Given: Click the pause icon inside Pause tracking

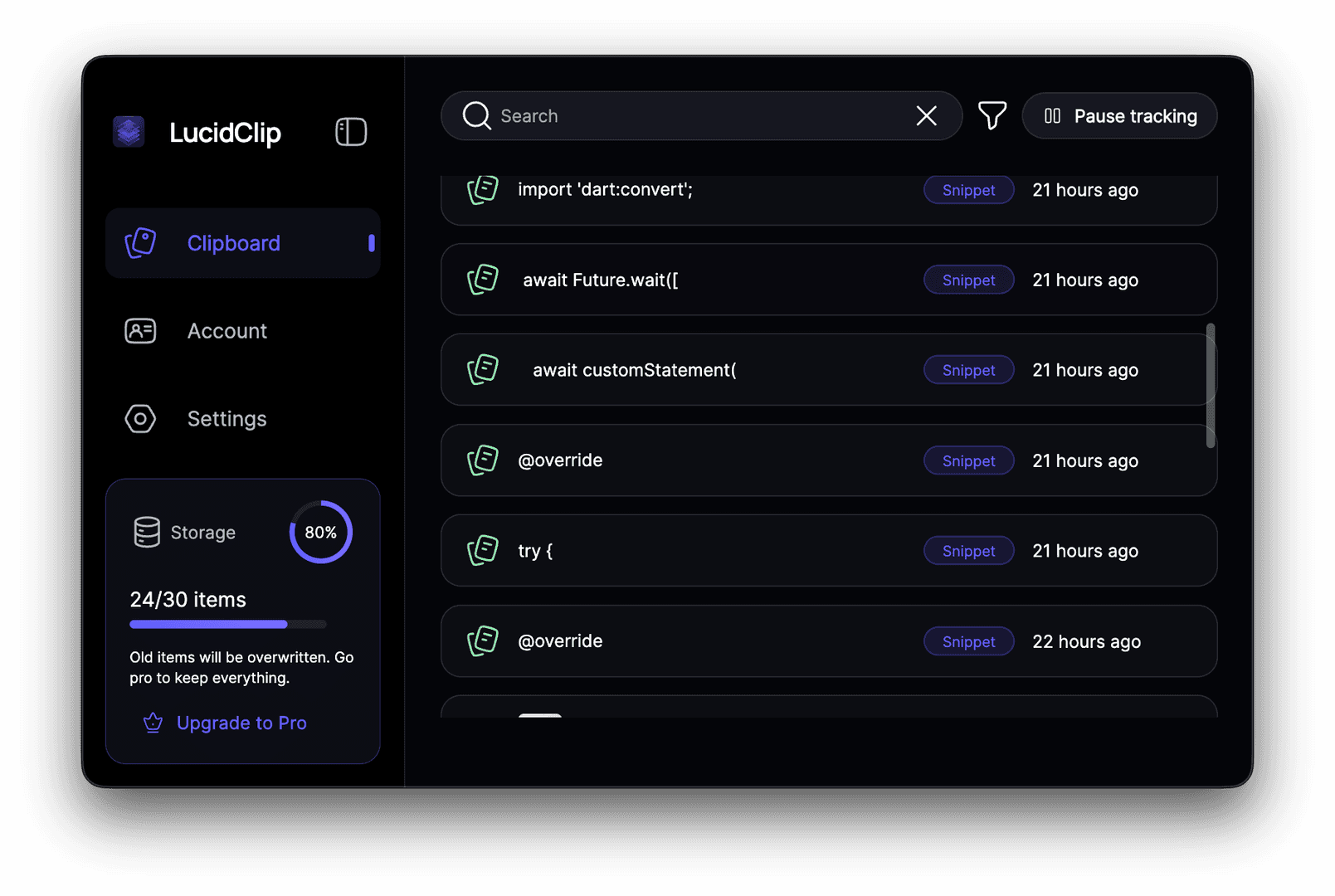Looking at the screenshot, I should click(x=1052, y=116).
